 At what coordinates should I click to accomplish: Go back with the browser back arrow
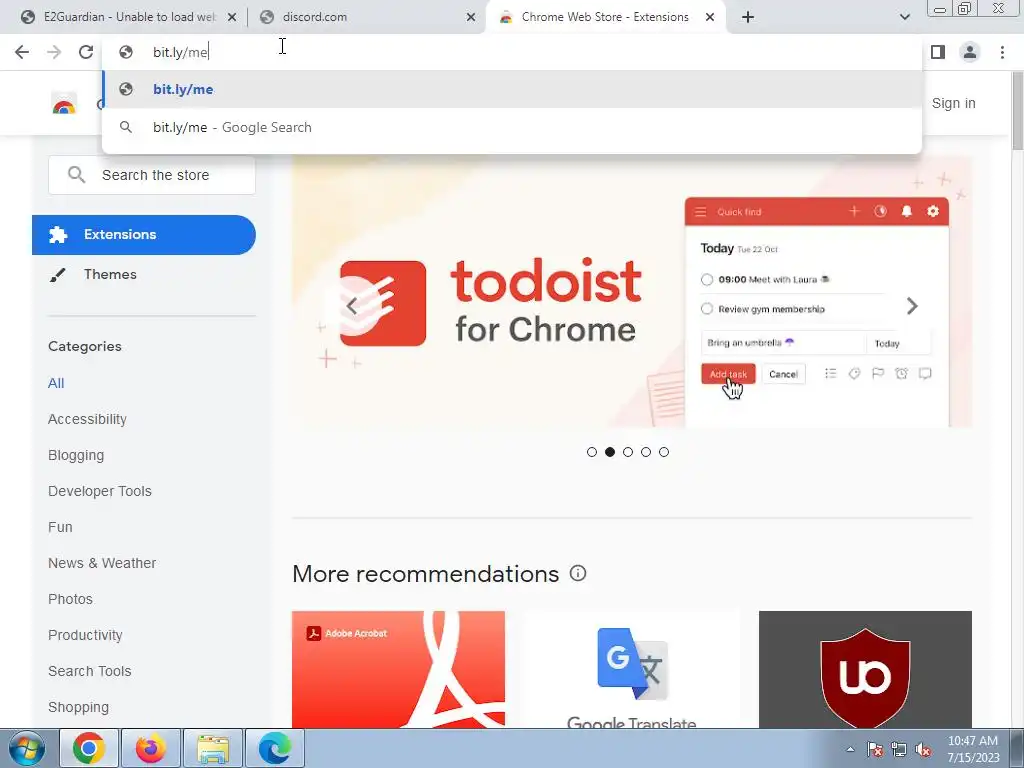(x=22, y=52)
